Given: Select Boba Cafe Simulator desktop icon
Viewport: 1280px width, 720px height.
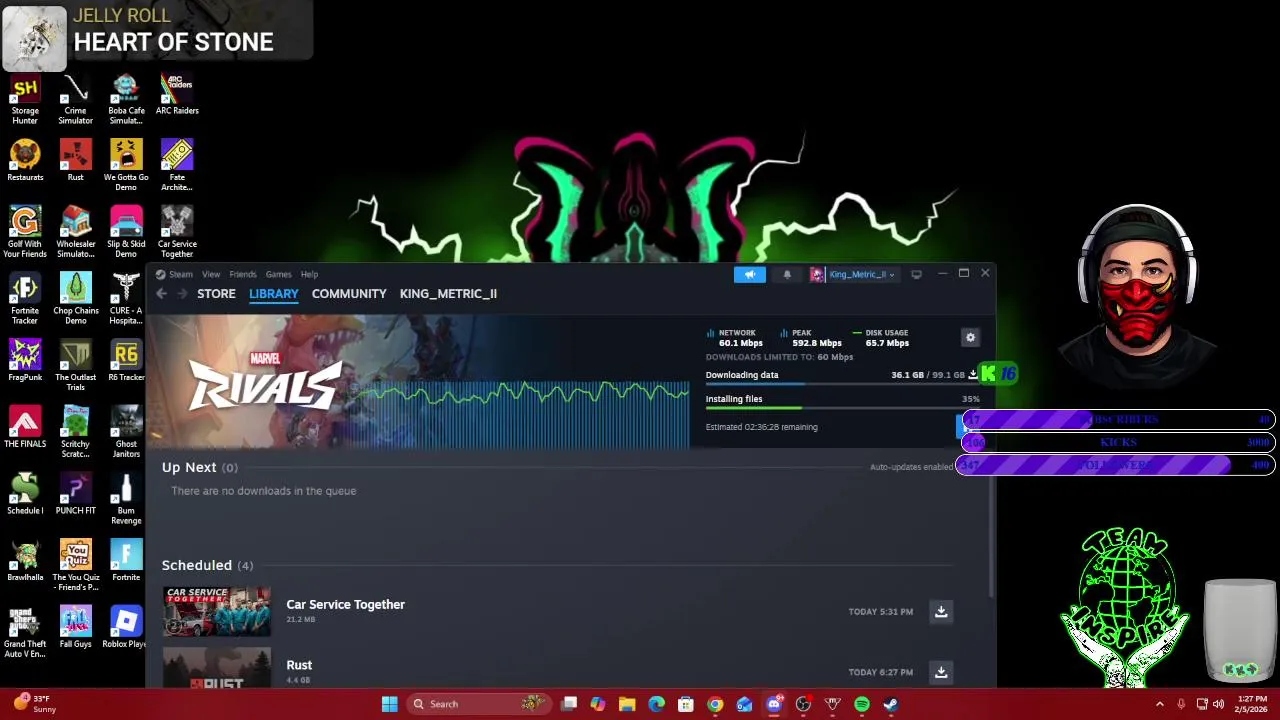Looking at the screenshot, I should click(126, 100).
